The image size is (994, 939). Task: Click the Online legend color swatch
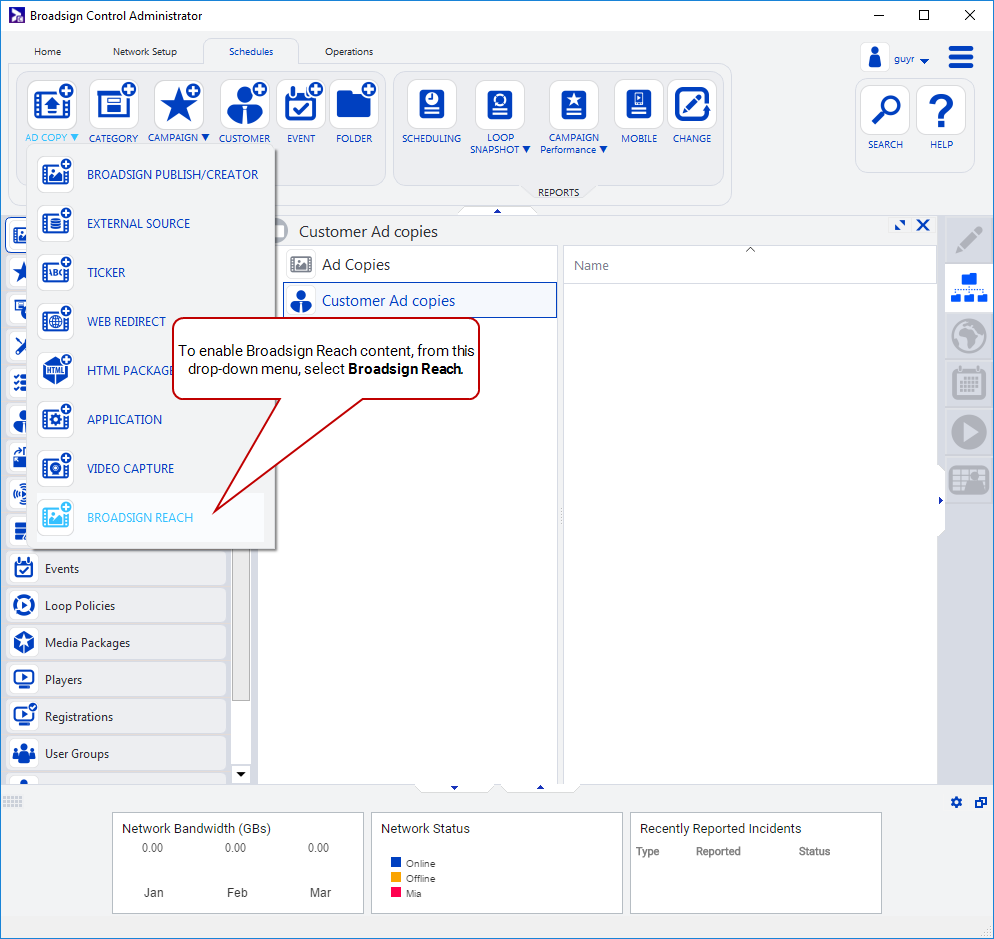point(396,862)
